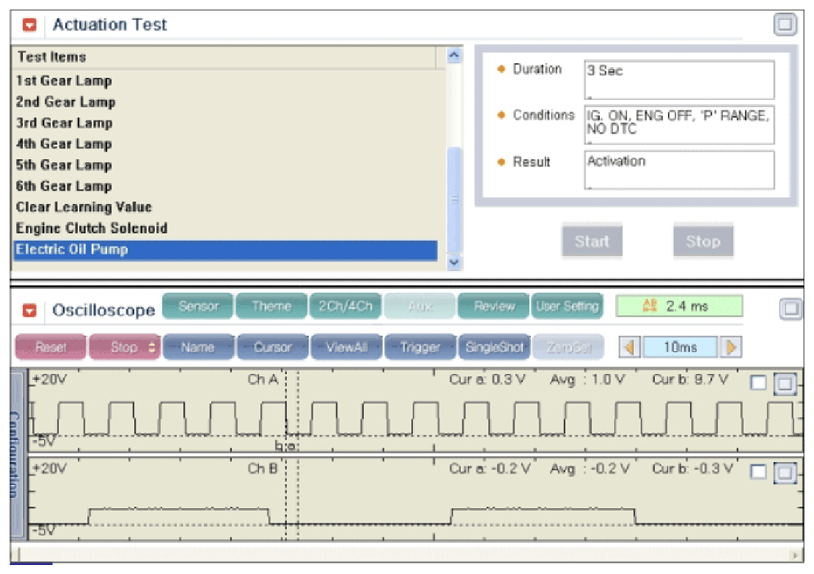The image size is (814, 574).
Task: Click test items scroll down arrow
Action: pos(454,262)
